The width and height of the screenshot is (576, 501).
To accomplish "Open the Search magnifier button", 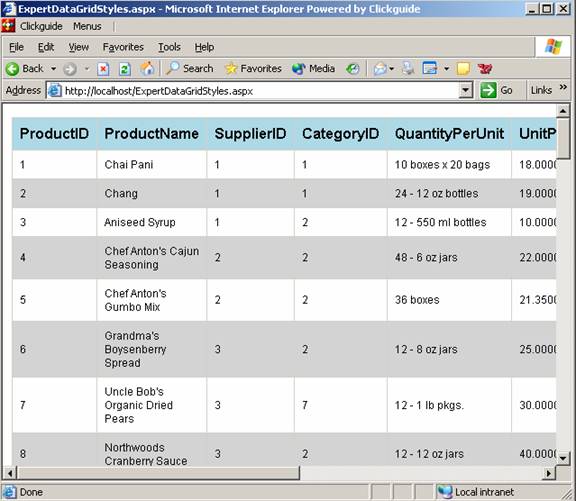I will click(x=190, y=68).
